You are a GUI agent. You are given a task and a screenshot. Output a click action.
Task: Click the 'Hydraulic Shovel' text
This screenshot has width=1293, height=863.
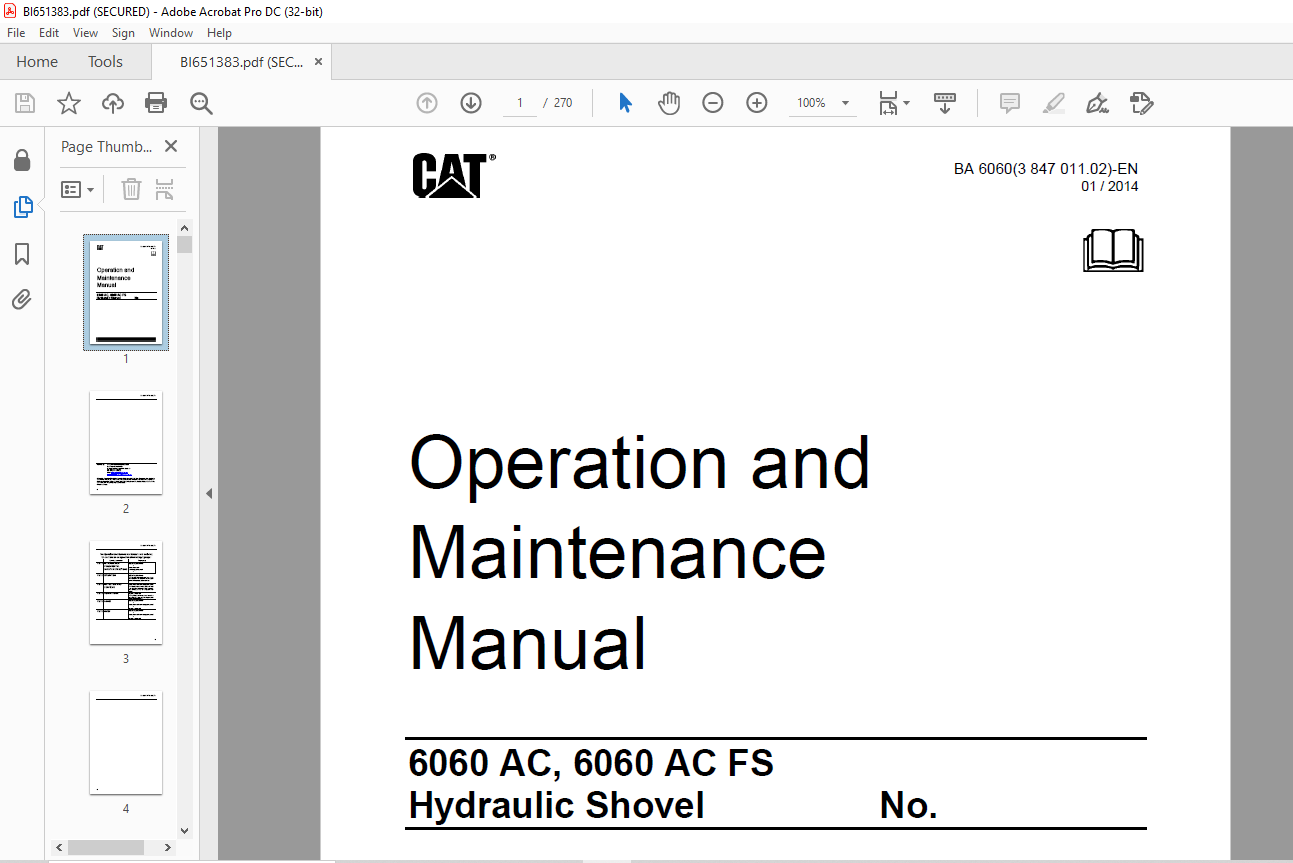(x=557, y=806)
